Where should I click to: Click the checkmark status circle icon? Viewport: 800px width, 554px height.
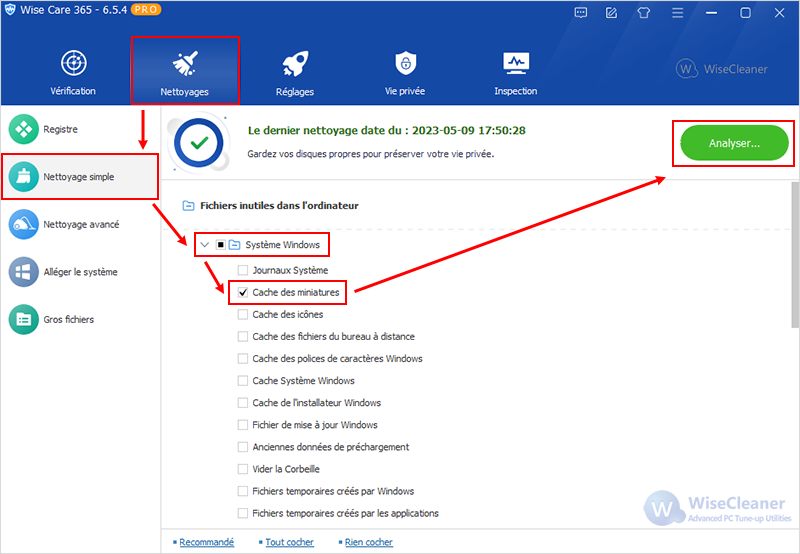pyautogui.click(x=199, y=143)
